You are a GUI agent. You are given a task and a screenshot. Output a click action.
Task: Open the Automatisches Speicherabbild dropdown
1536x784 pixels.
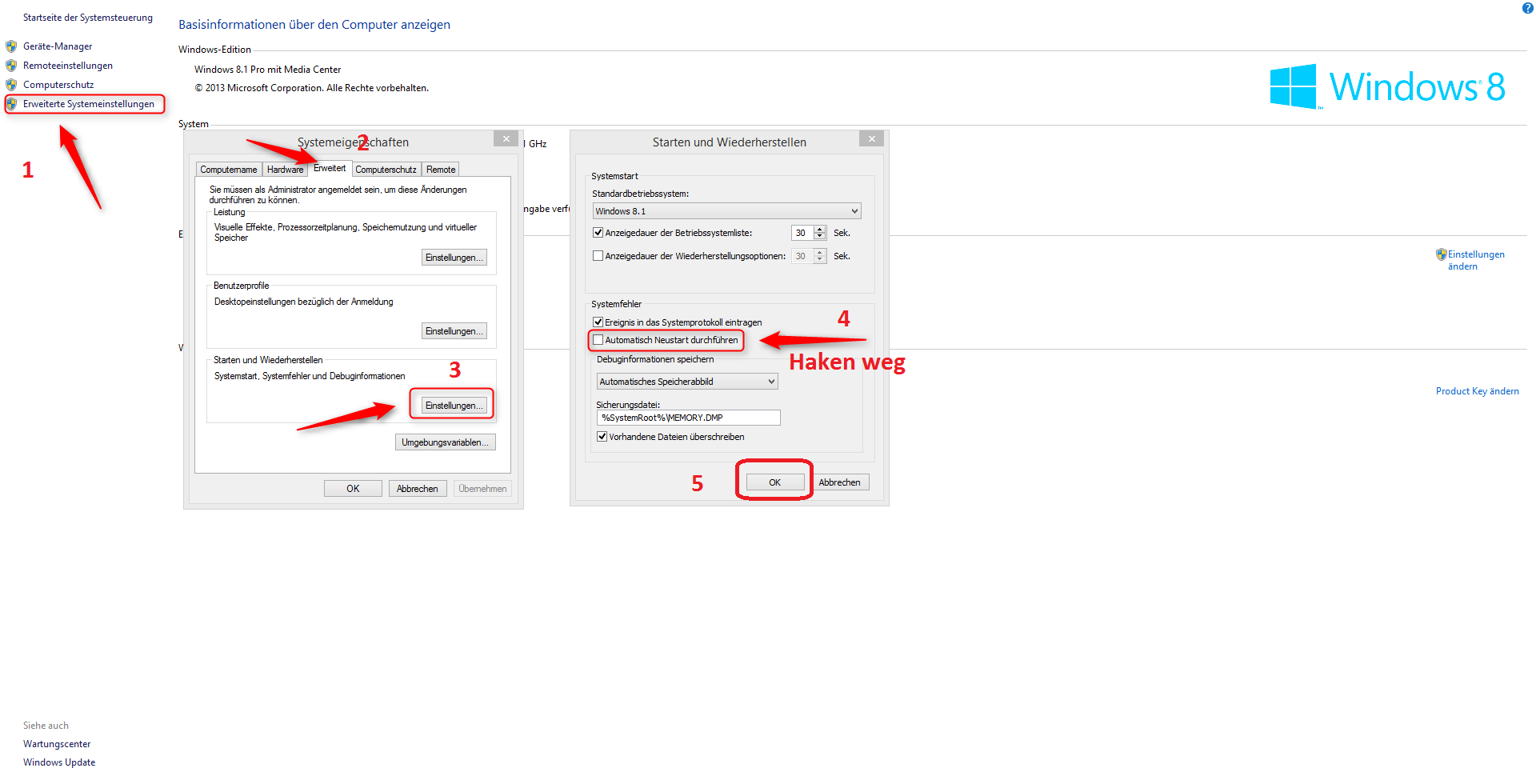[687, 382]
